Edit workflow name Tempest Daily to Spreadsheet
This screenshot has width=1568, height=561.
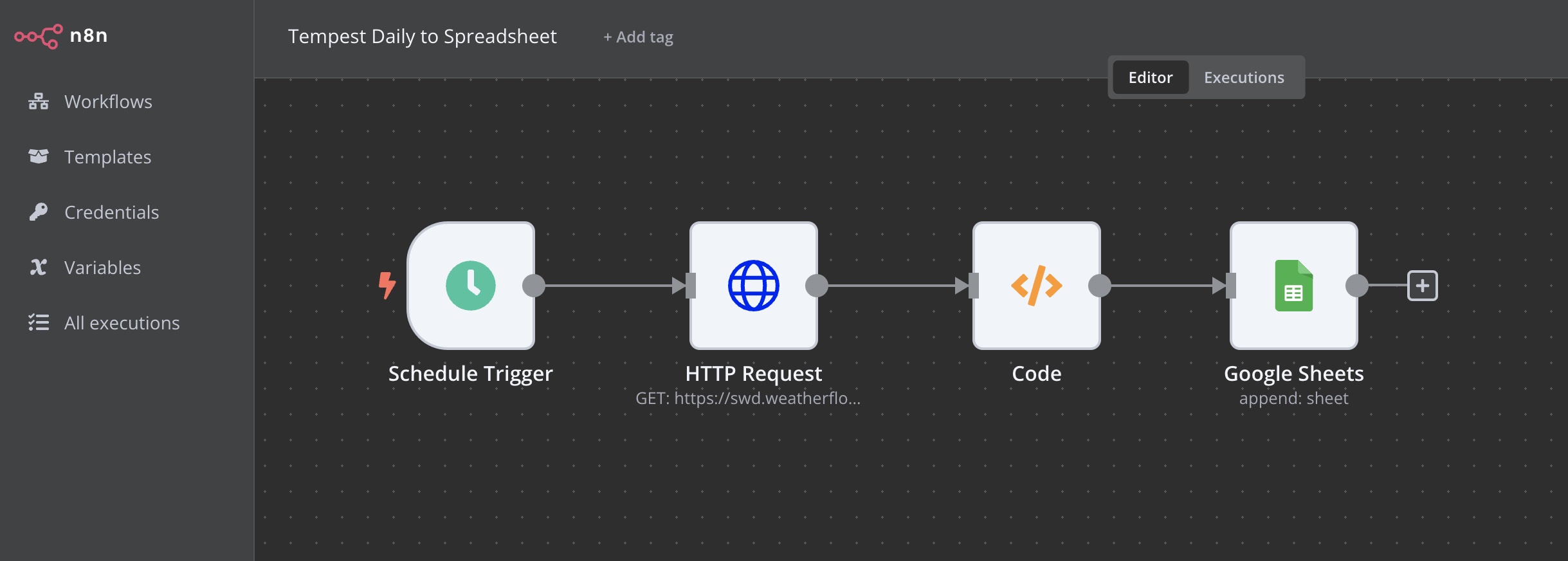[x=423, y=37]
